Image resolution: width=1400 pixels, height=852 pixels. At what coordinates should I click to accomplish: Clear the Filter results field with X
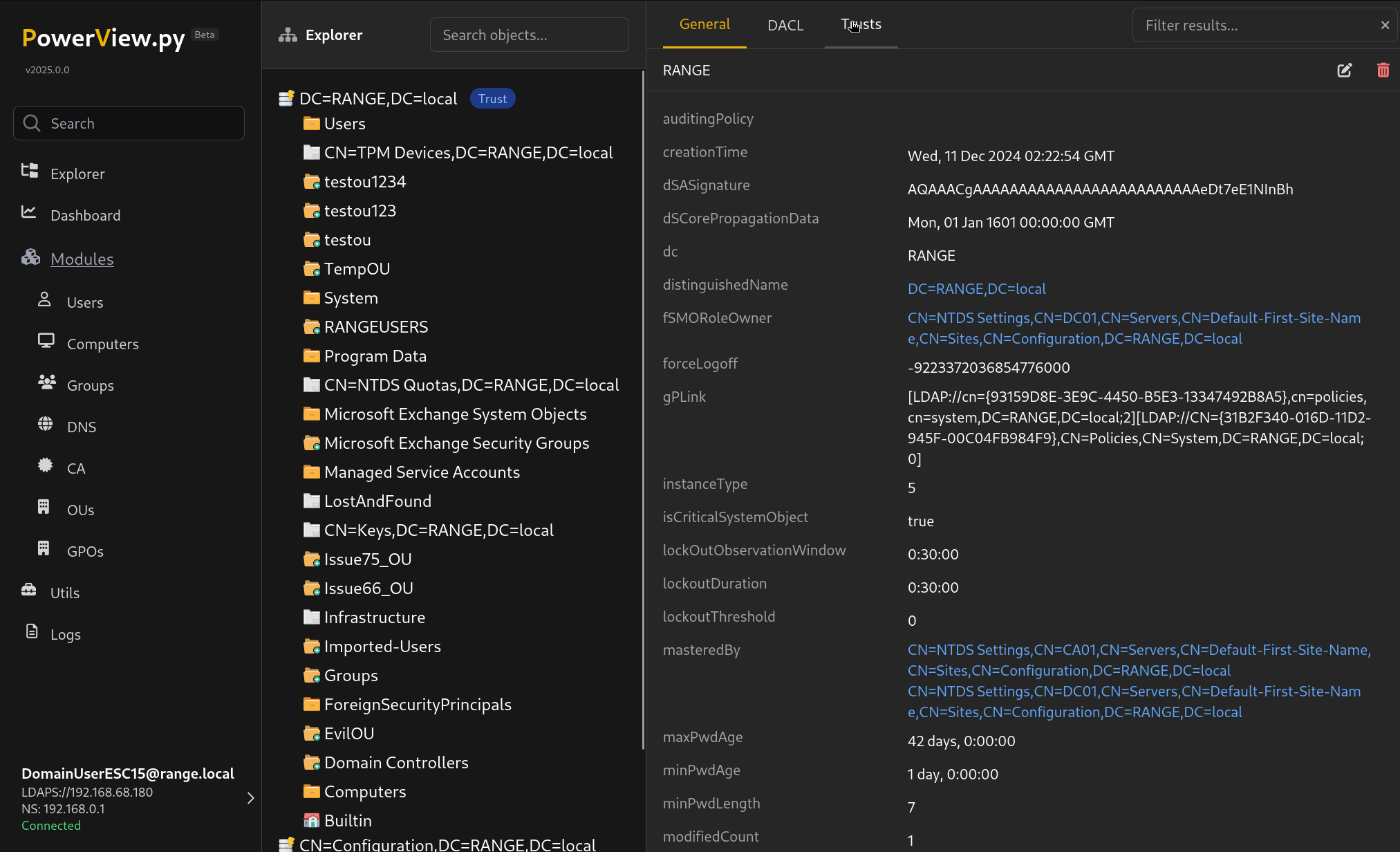pos(1385,26)
